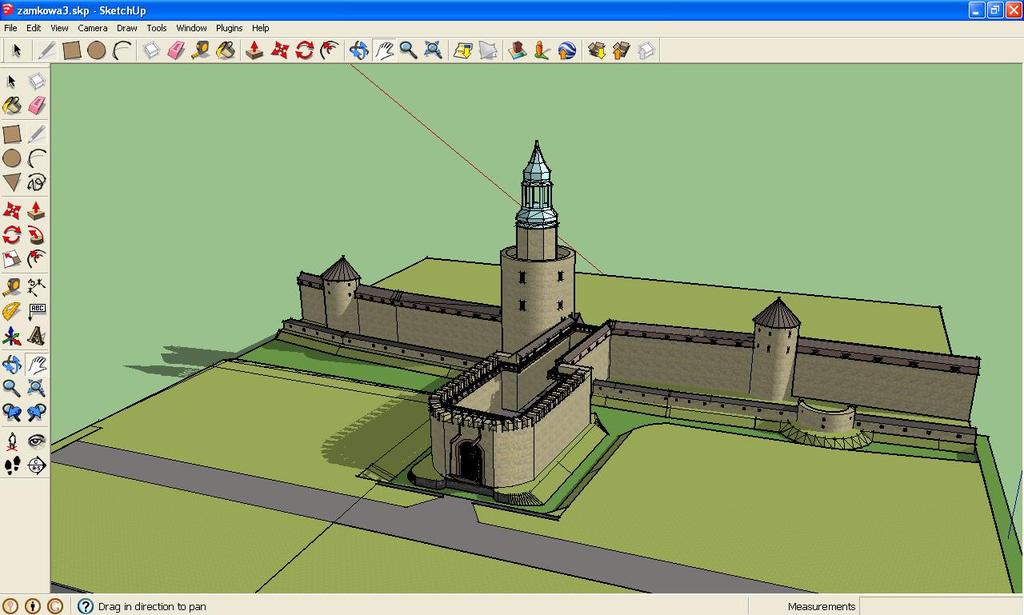This screenshot has width=1024, height=615.
Task: Select the Walk footprints tool
Action: point(12,465)
